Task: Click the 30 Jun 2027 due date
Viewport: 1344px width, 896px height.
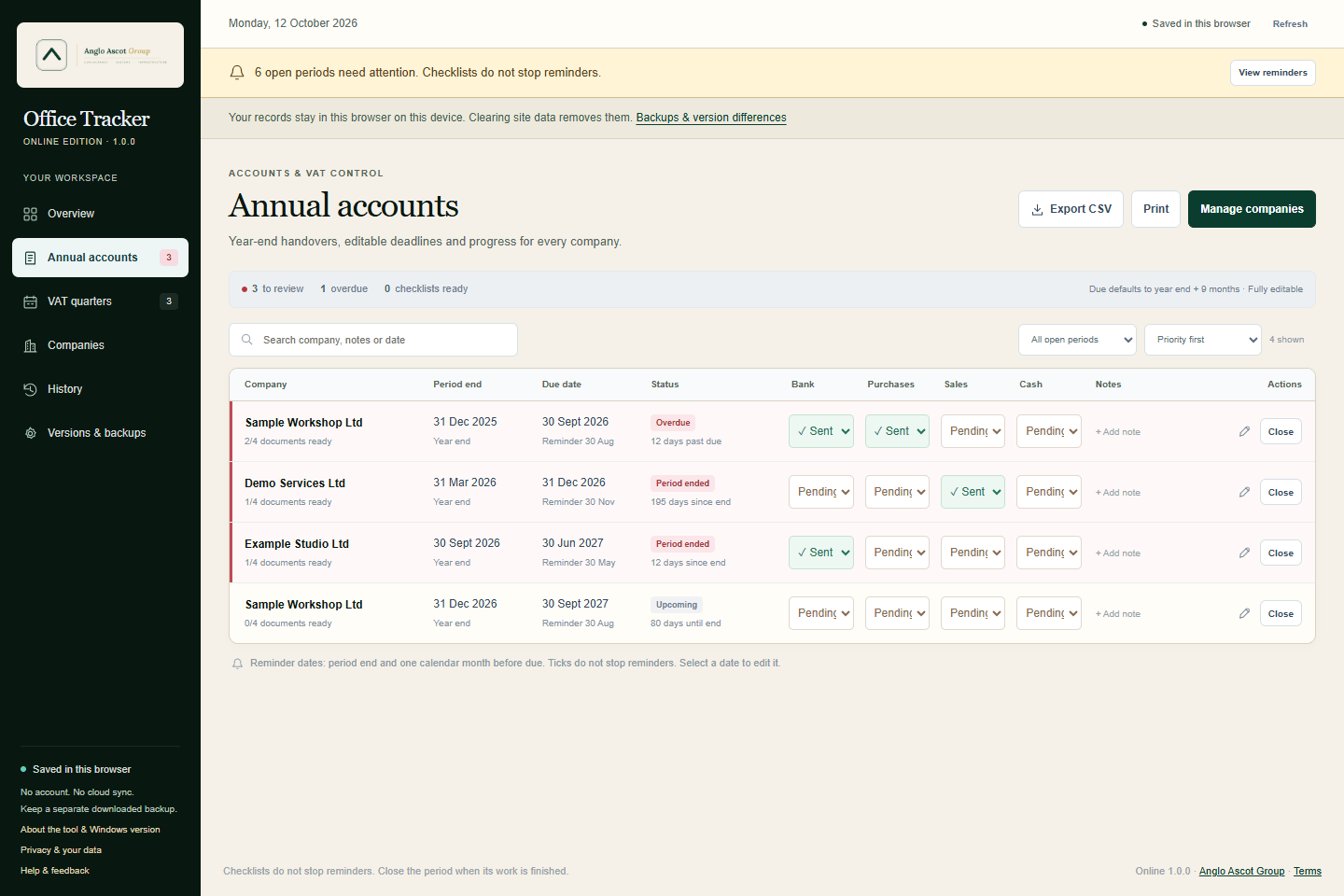Action: click(x=573, y=543)
